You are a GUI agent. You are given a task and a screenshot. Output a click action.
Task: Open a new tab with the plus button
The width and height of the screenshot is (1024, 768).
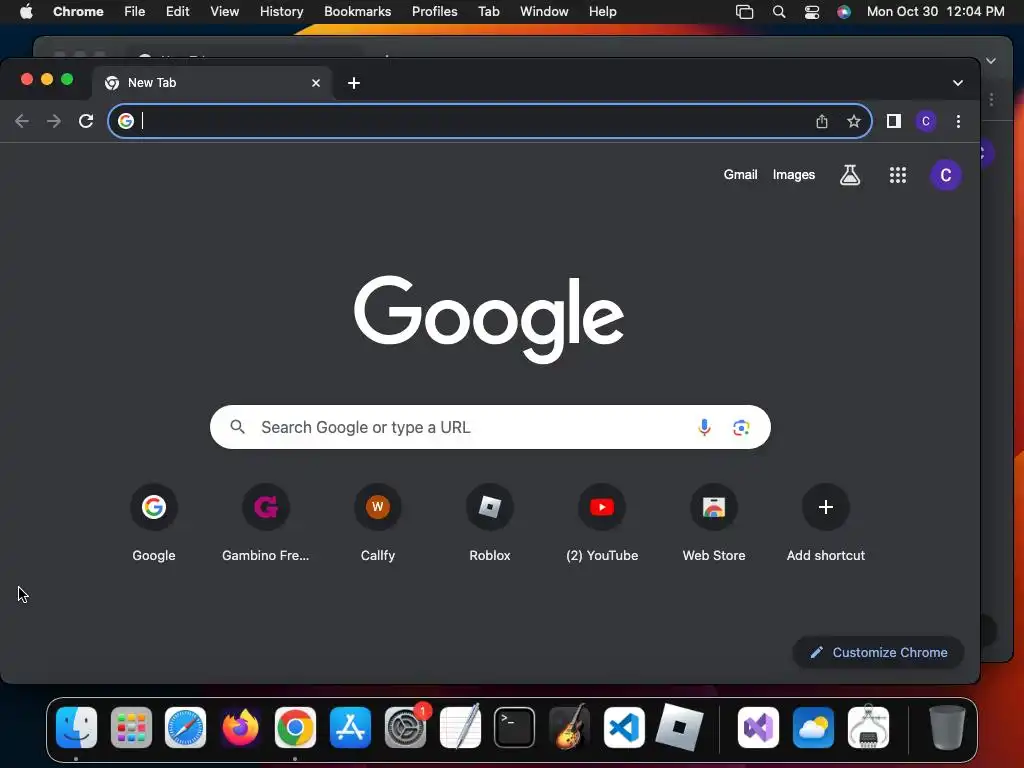[x=354, y=83]
